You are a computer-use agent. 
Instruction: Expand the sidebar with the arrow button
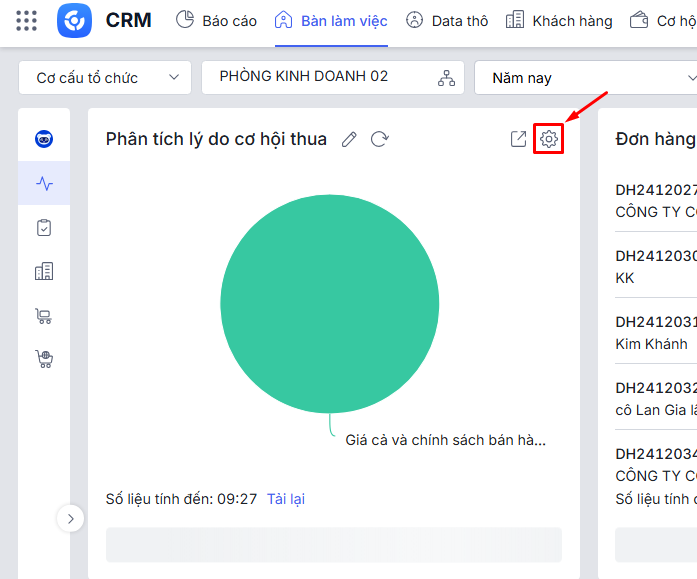point(70,546)
